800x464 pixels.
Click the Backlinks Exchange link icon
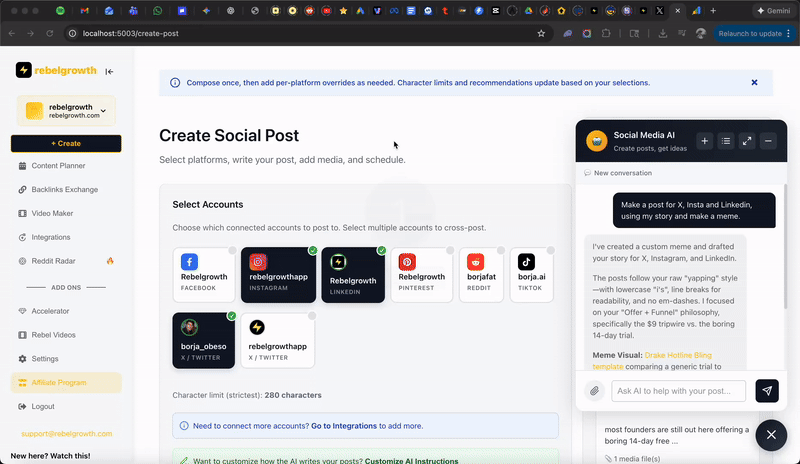pos(22,189)
